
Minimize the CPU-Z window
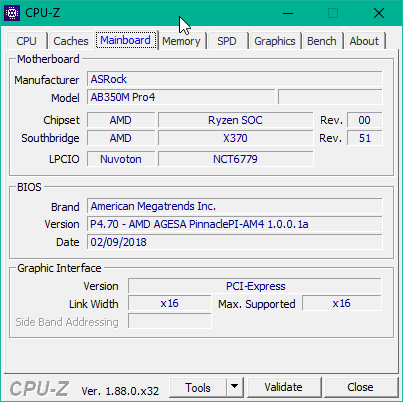click(288, 13)
